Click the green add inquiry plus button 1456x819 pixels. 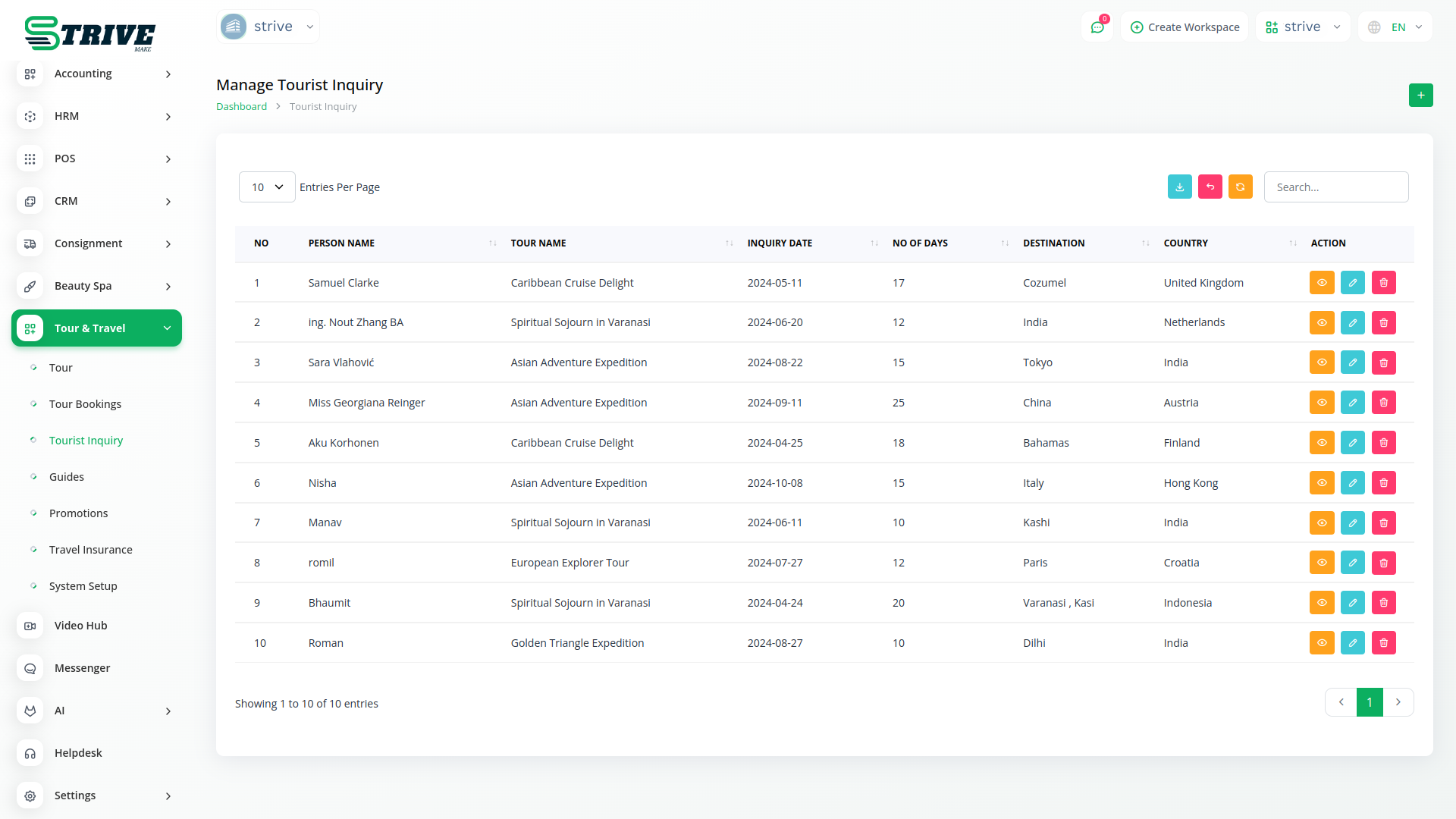click(1420, 96)
